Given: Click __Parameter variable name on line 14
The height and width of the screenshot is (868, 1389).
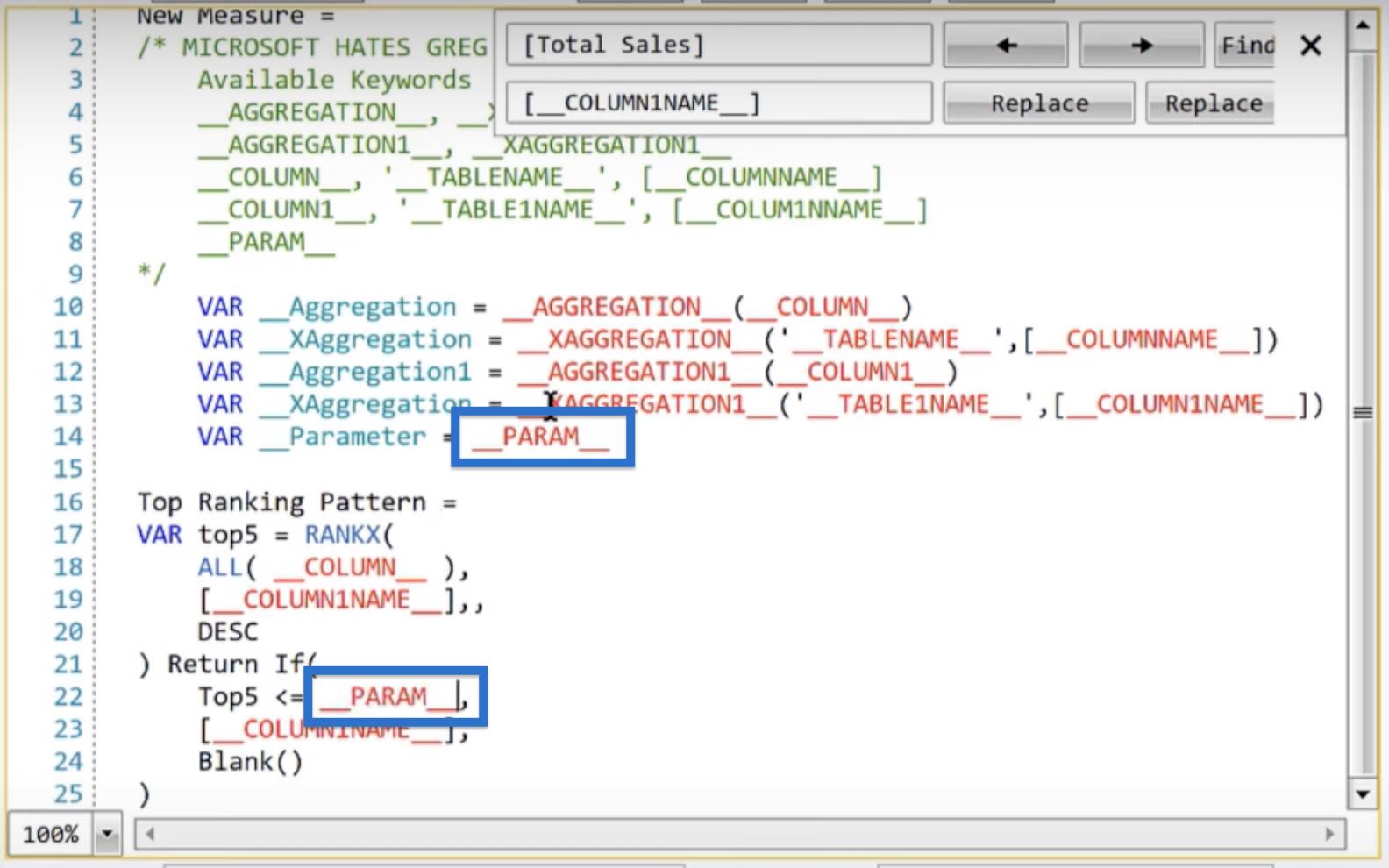Looking at the screenshot, I should tap(342, 437).
